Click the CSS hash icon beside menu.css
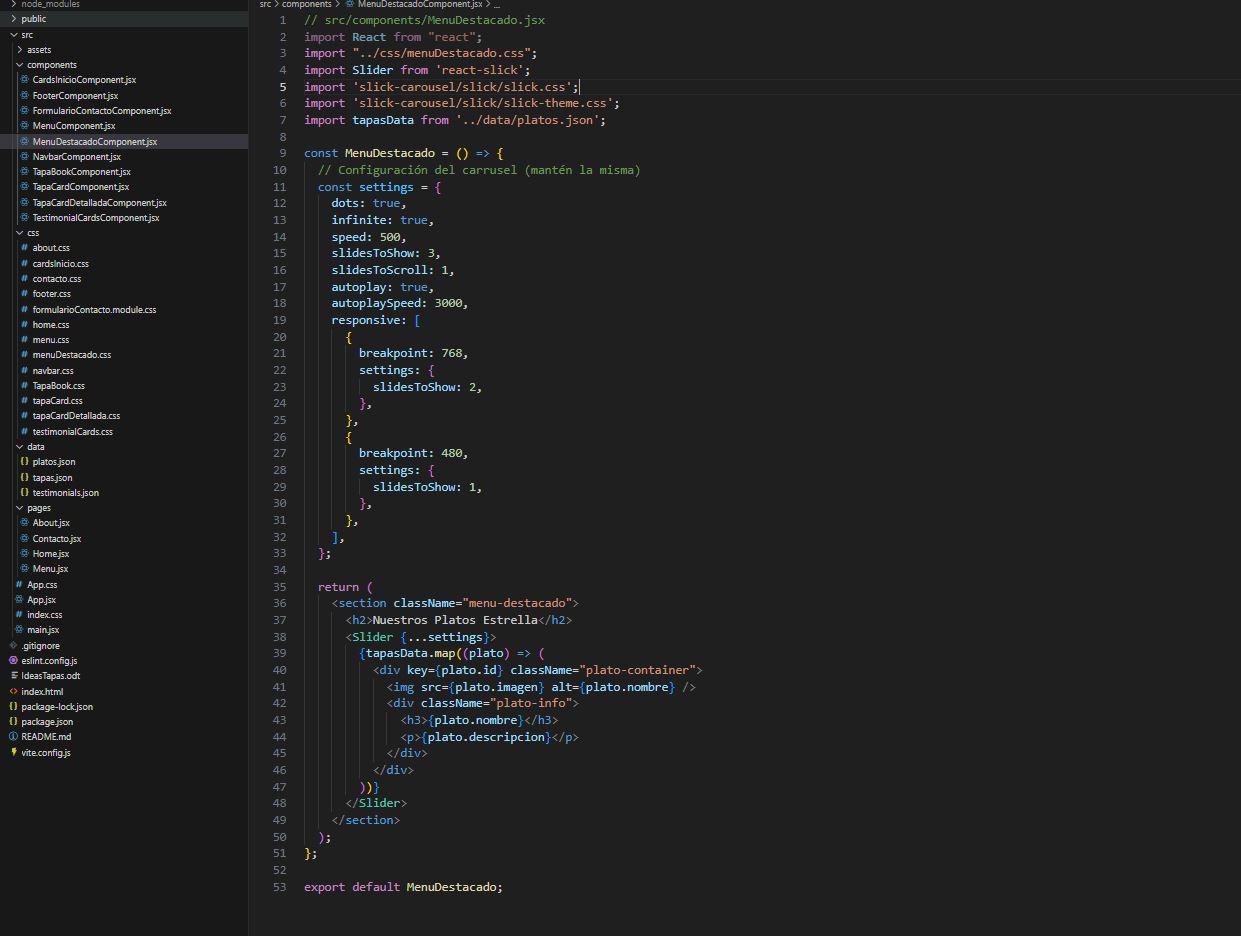The height and width of the screenshot is (936, 1241). [x=24, y=340]
